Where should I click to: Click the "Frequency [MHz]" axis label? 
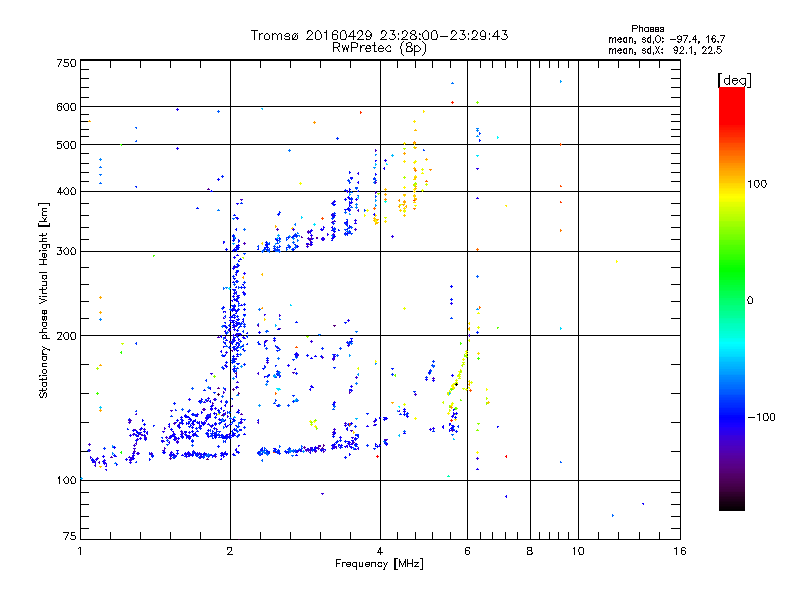[x=379, y=564]
